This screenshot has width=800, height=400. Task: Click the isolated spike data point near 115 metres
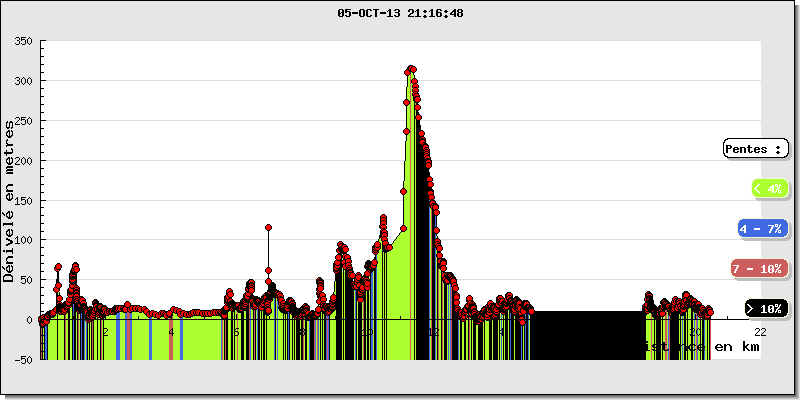(x=268, y=228)
